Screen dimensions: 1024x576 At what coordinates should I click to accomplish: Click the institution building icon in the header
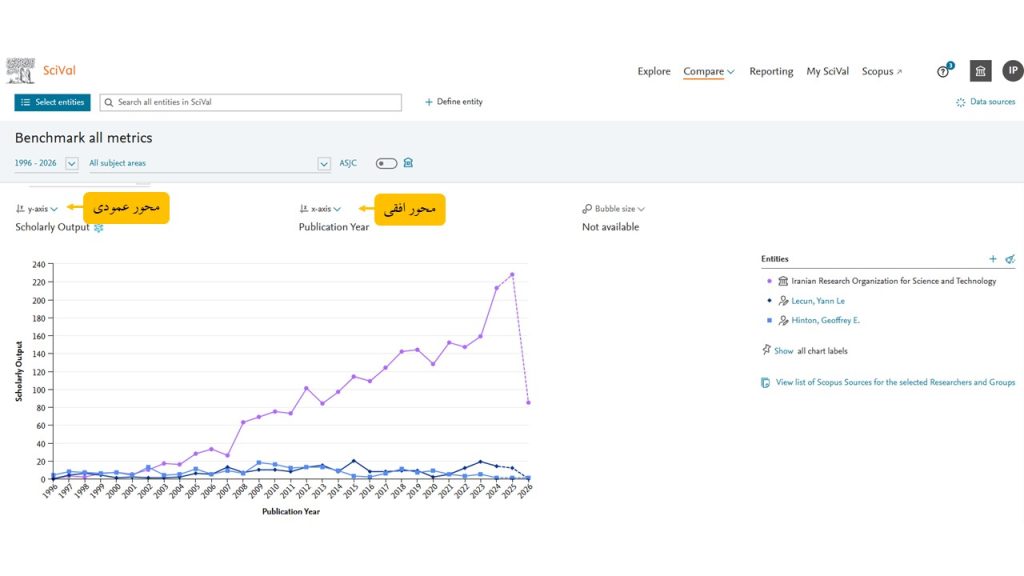[980, 71]
